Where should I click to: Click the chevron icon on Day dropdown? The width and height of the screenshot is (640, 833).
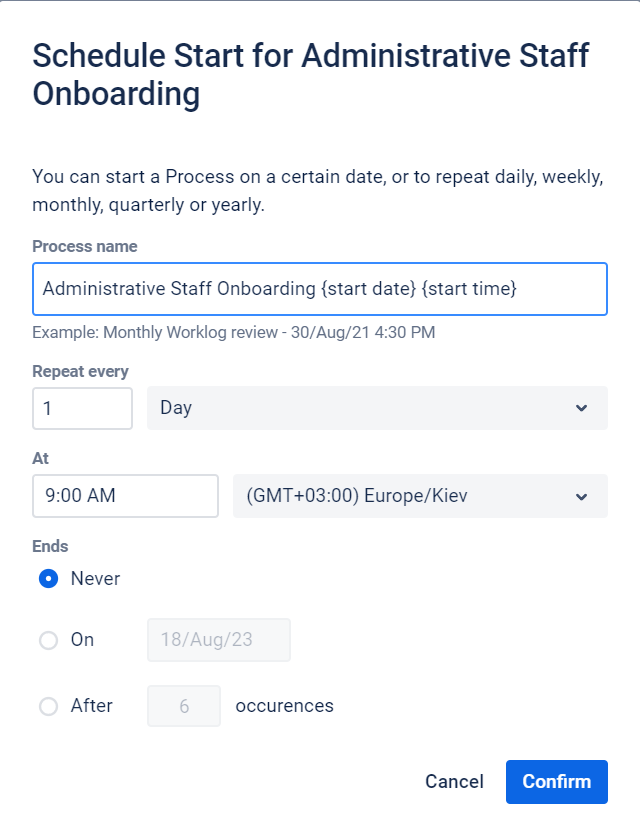point(581,408)
